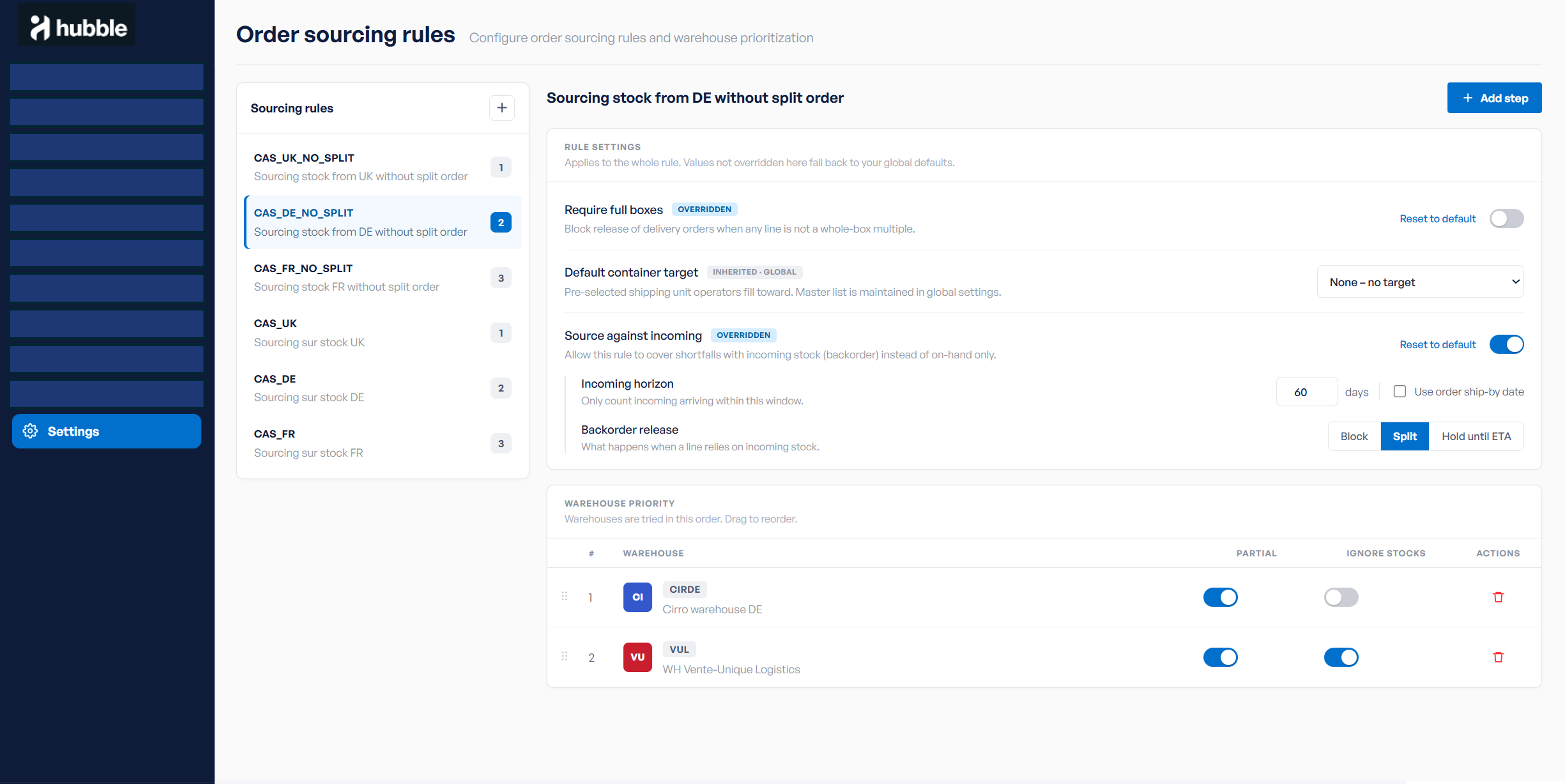Click the VUL row drag handle
The width and height of the screenshot is (1565, 784).
pyautogui.click(x=564, y=656)
